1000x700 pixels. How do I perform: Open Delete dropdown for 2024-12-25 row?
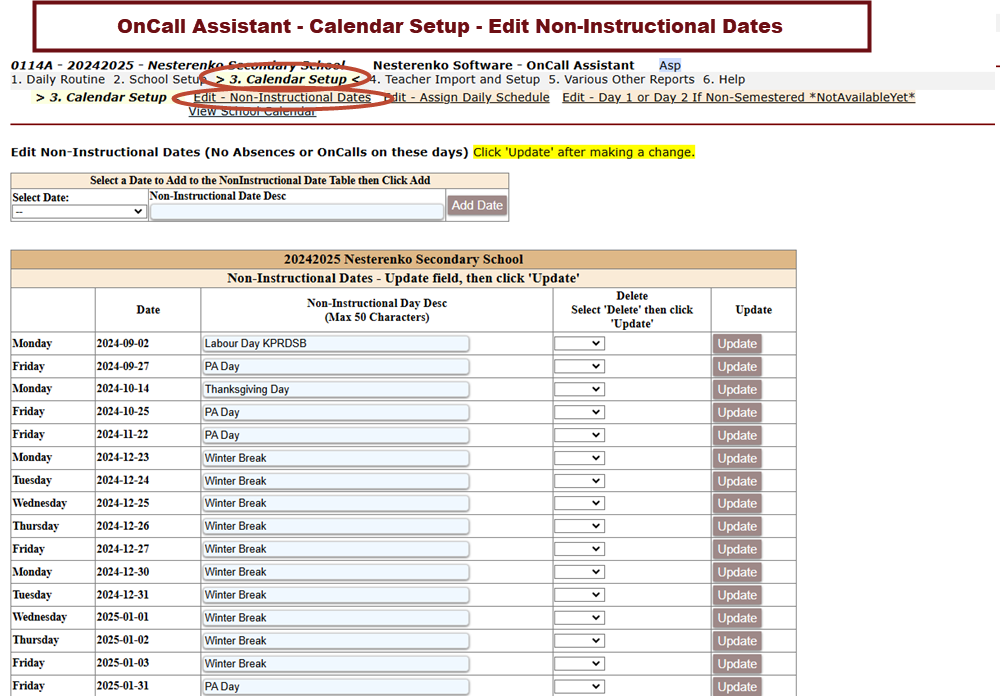580,503
